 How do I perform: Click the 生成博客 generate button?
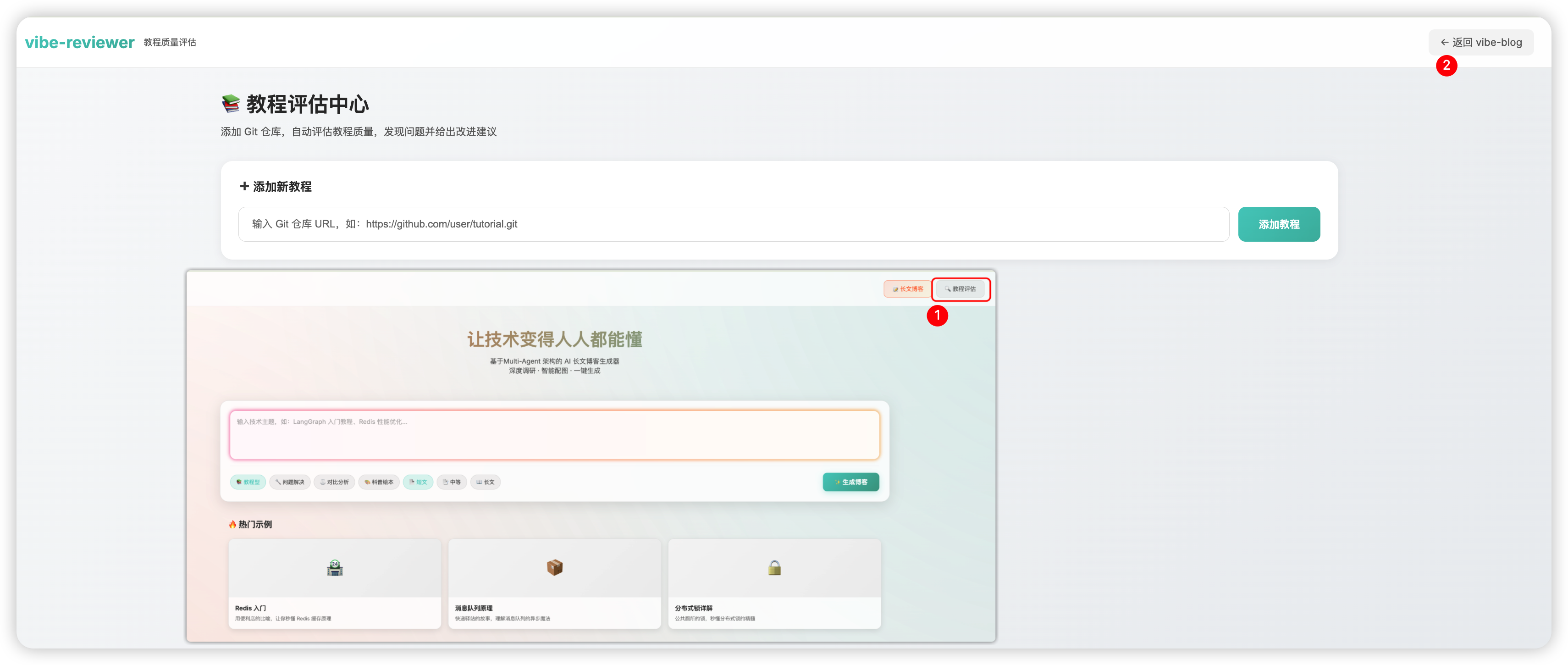(850, 482)
